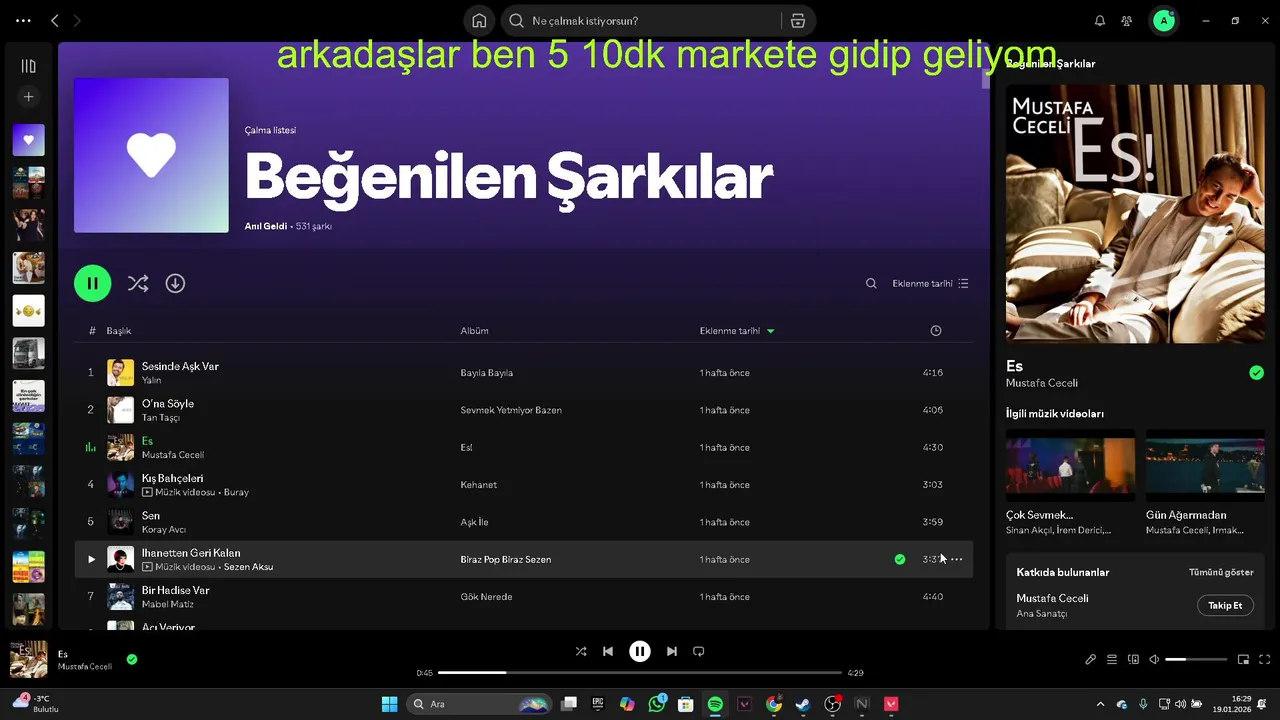Play İhanetten Geri Kalan row play button

click(91, 559)
